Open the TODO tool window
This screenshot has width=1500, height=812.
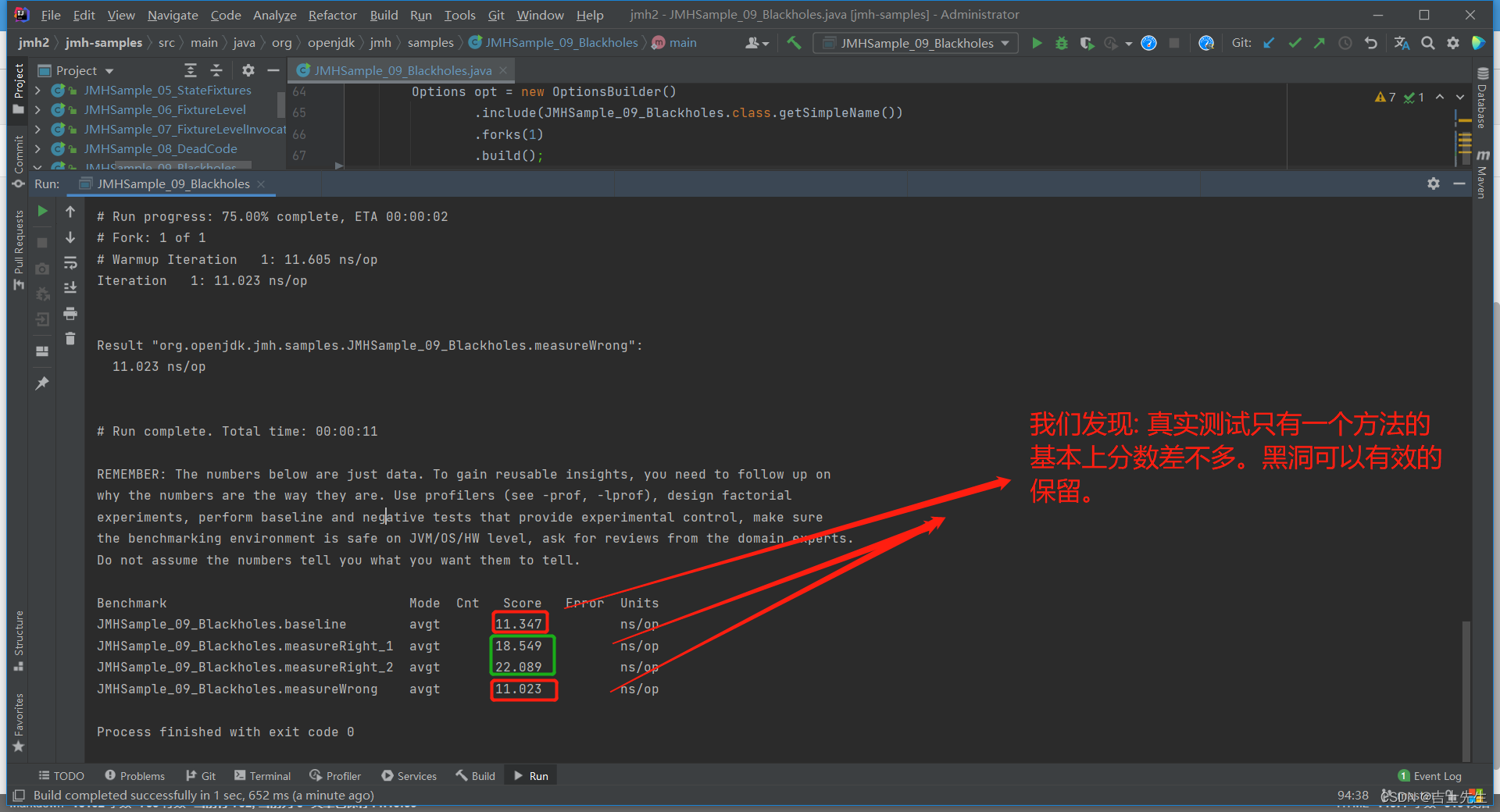61,775
